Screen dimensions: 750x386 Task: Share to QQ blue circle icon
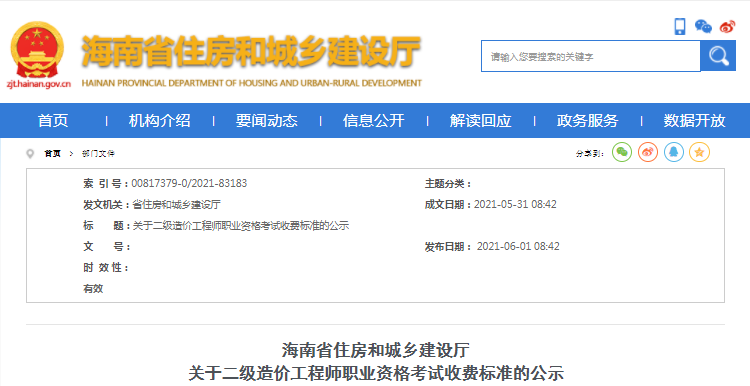[673, 153]
